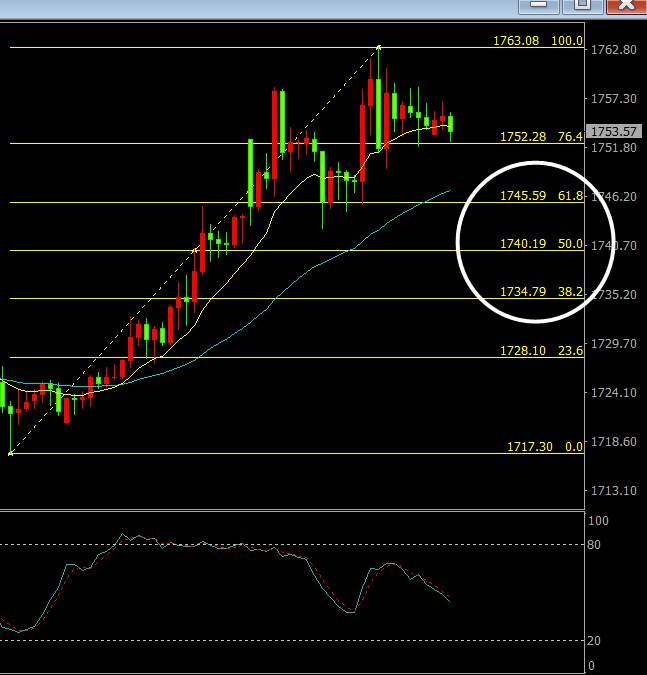The height and width of the screenshot is (675, 647).
Task: Click the 1752.28 76.4 Fibonacci label
Action: (x=541, y=137)
